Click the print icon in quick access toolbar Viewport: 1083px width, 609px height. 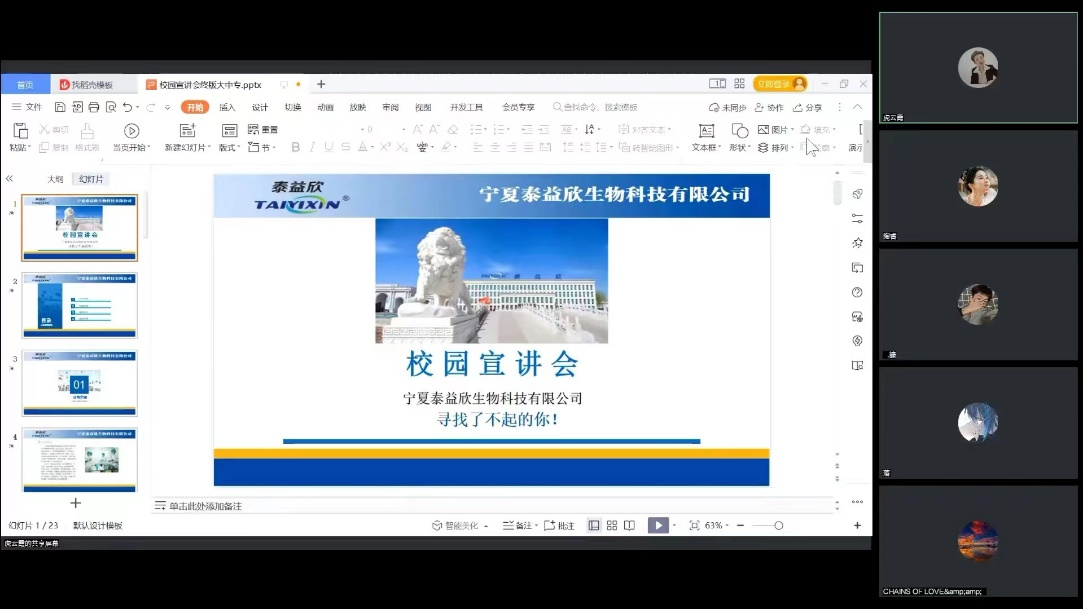point(94,107)
